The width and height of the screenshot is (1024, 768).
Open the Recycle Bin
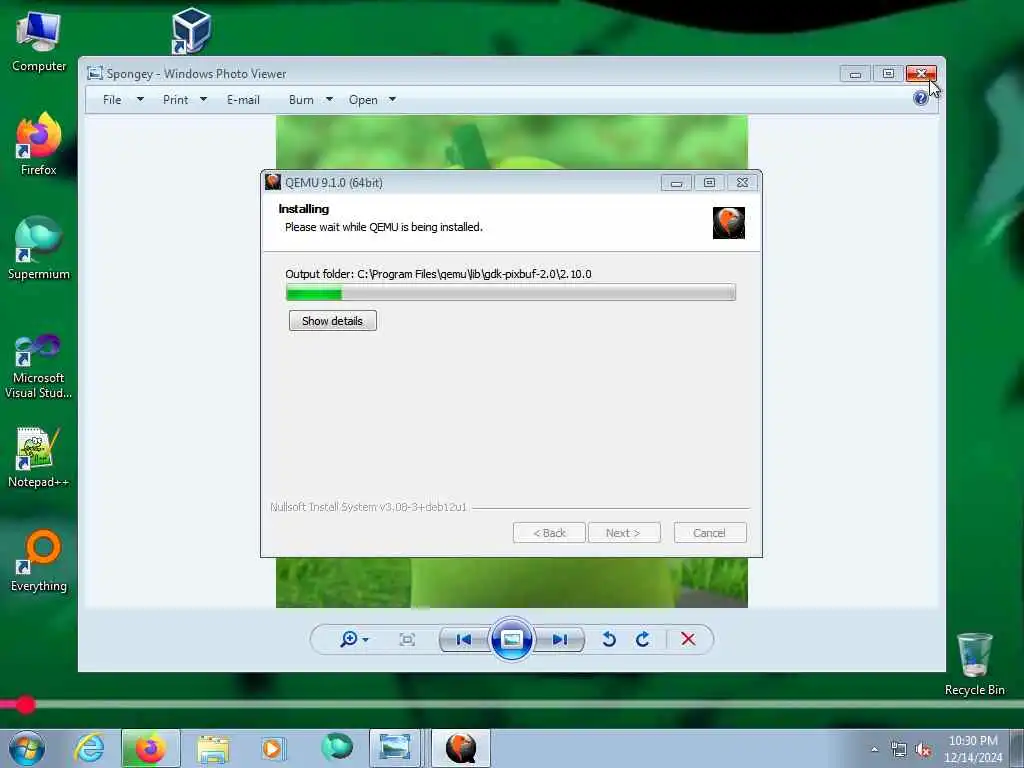click(x=974, y=664)
